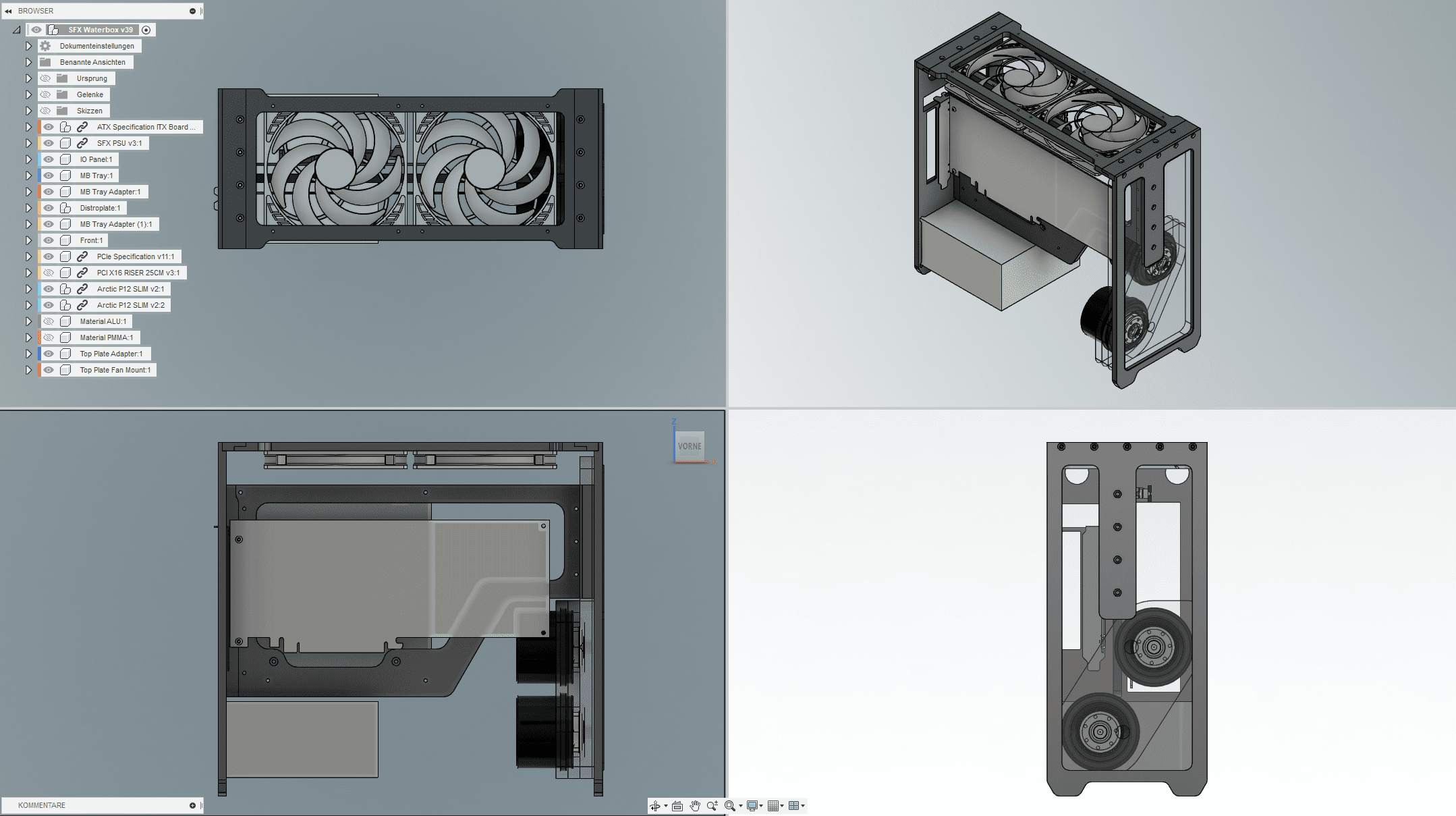Expand the Top Plate Fan Mount:1 node
The width and height of the screenshot is (1456, 816).
28,370
